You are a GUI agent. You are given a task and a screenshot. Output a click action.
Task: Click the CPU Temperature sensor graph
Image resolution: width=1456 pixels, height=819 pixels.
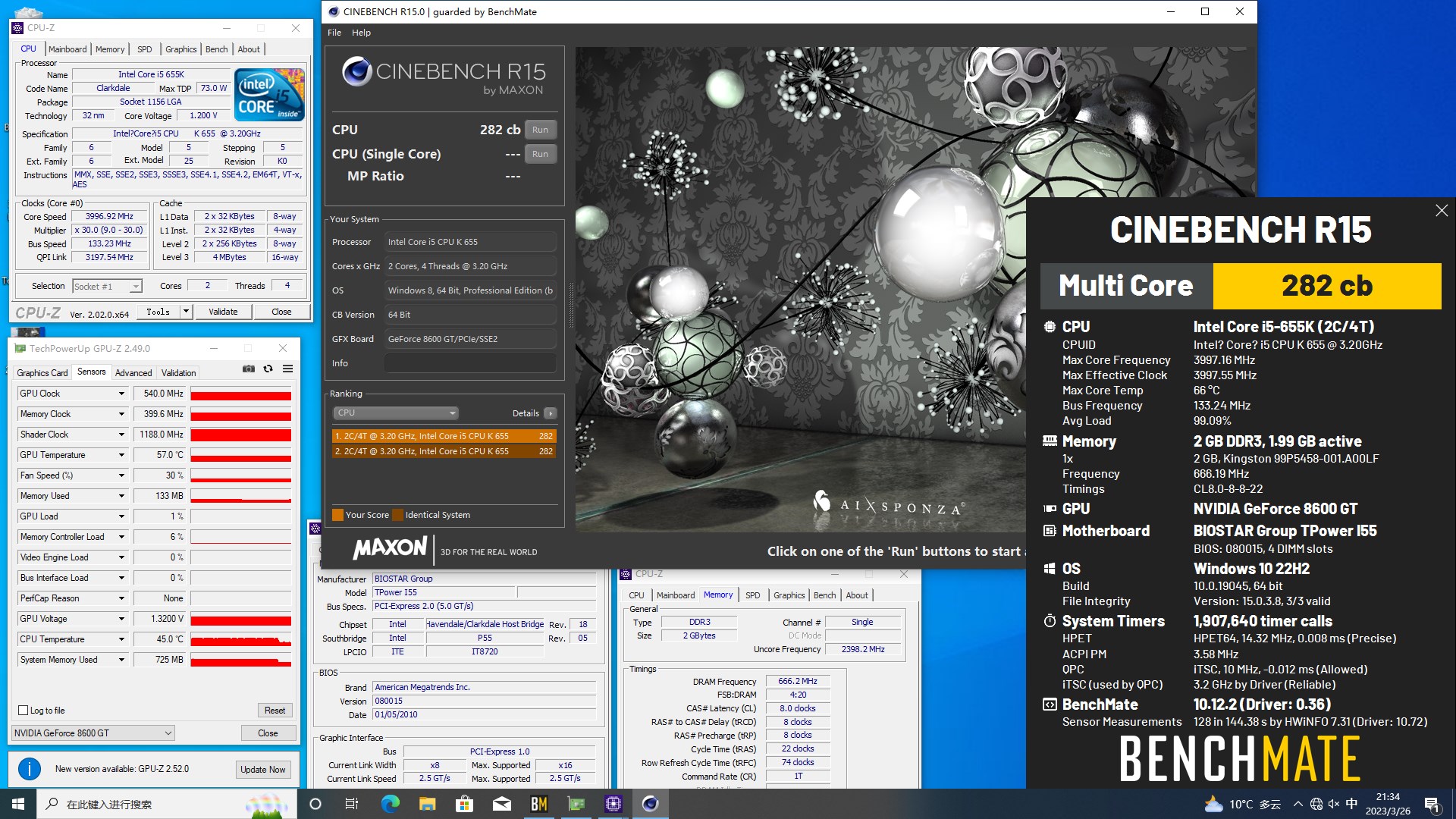coord(241,639)
